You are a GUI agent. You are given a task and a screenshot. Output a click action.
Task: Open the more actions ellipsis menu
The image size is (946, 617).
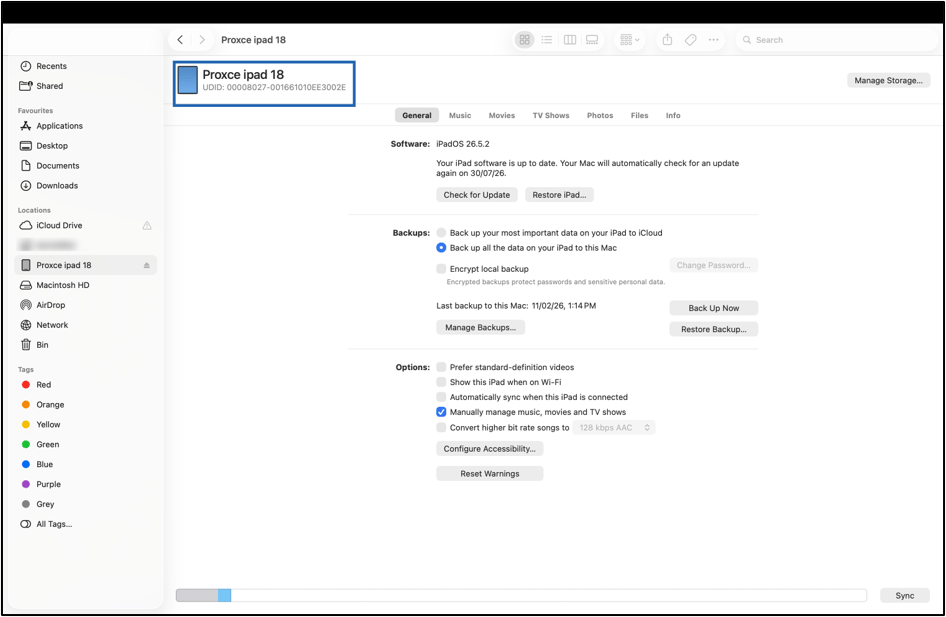[x=714, y=40]
